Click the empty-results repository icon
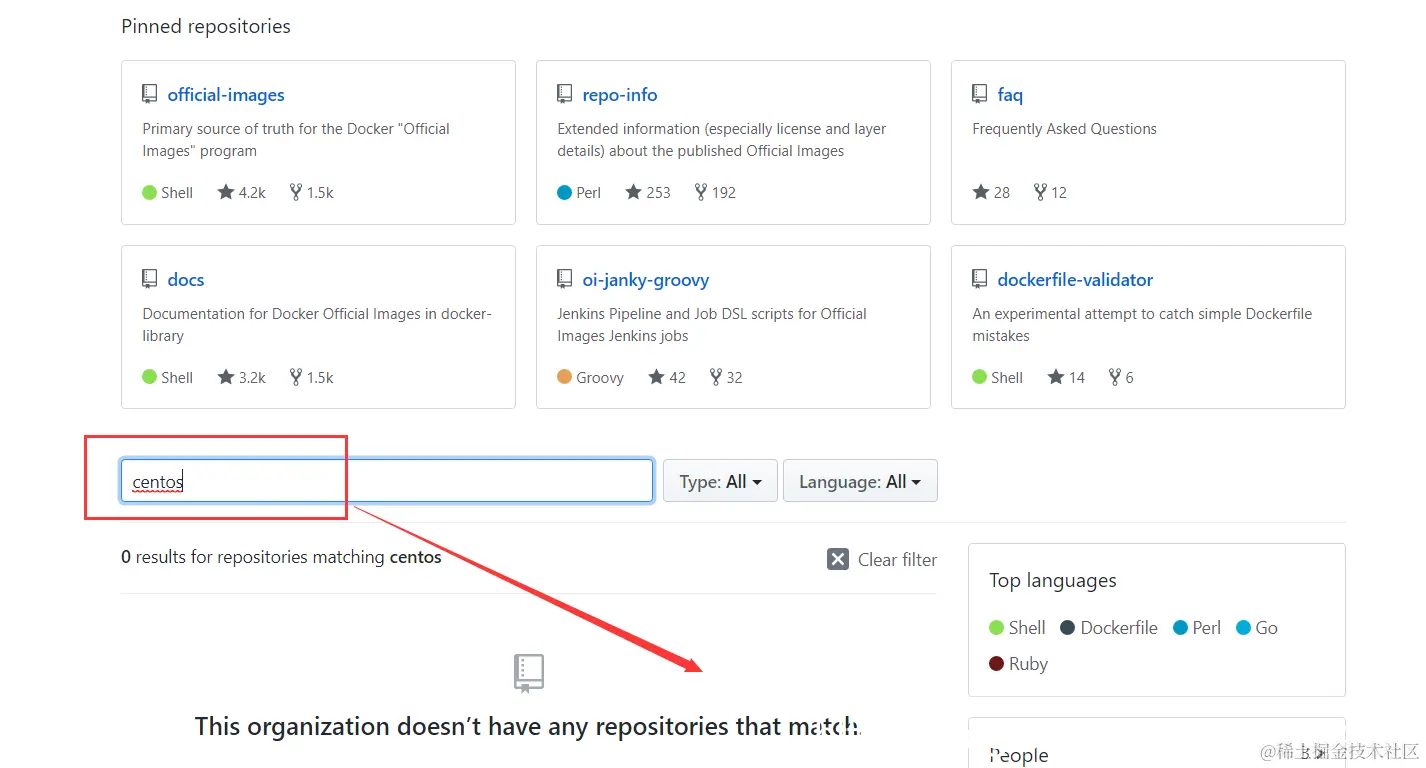1426x768 pixels. 529,673
